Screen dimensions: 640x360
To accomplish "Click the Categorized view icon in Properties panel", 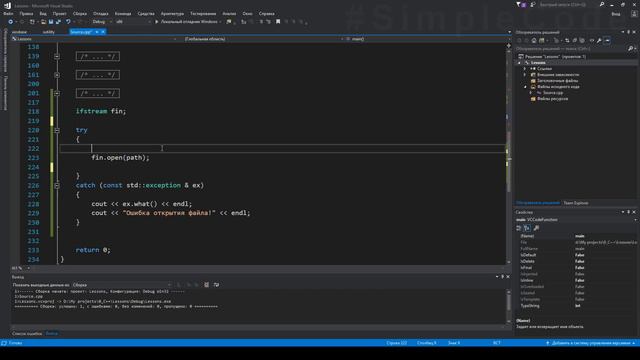I will tap(518, 228).
